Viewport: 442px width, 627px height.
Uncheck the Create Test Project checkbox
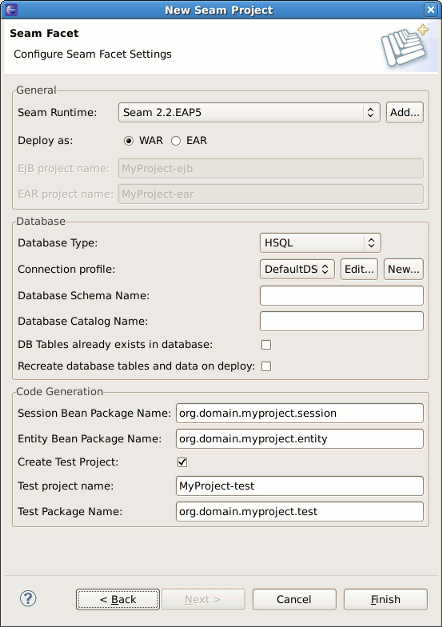tap(182, 462)
